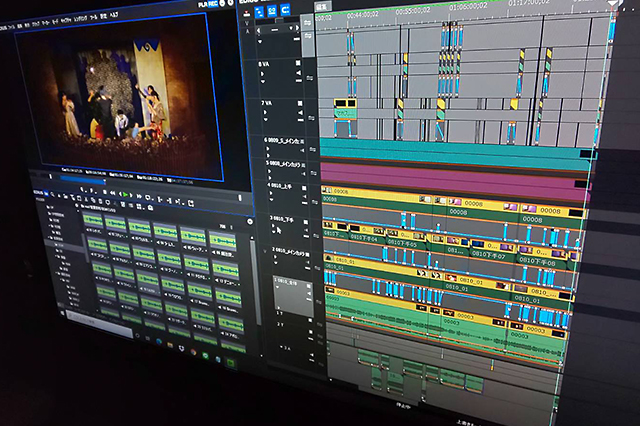
Task: Expand track 5 with upper triangle
Action: click(x=270, y=171)
